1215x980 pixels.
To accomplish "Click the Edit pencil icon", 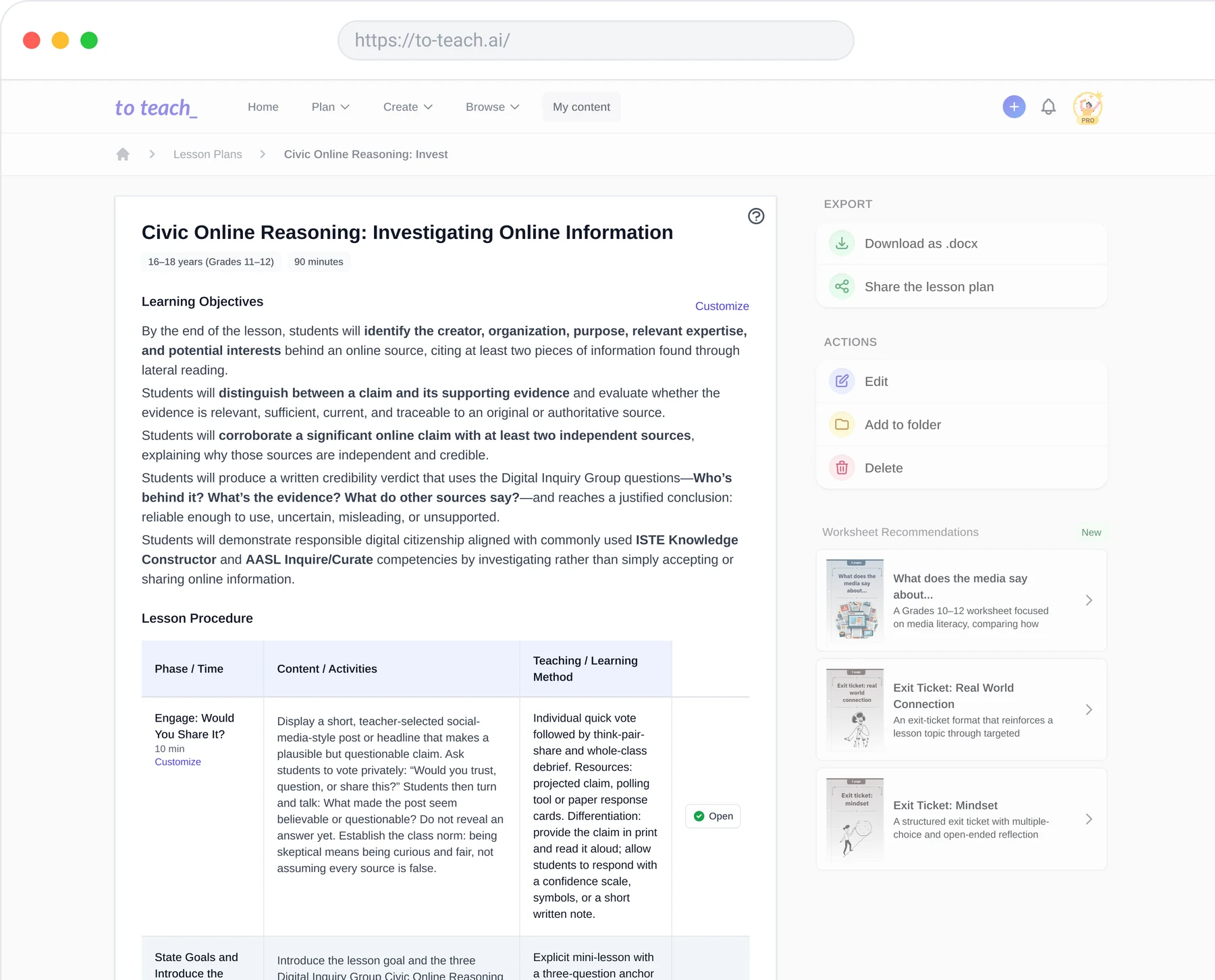I will click(842, 381).
